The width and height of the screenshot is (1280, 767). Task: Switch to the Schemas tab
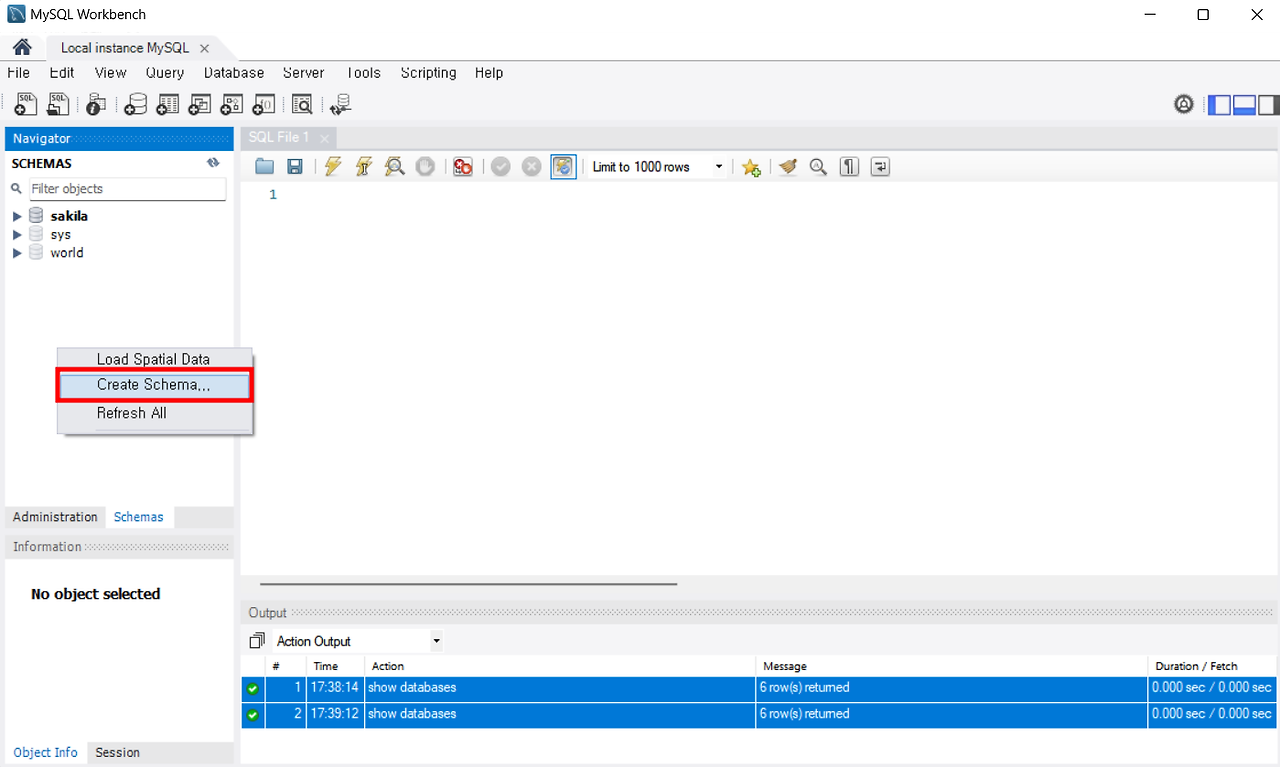click(139, 517)
